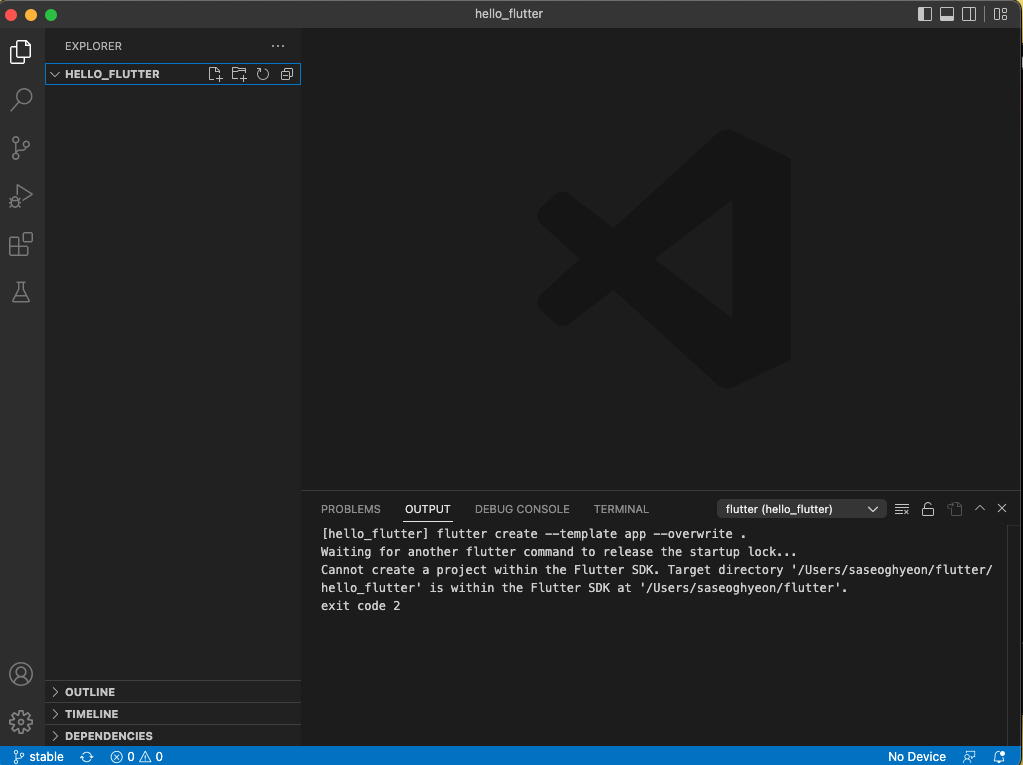Open the output log in editor
The width and height of the screenshot is (1023, 765).
[x=954, y=509]
